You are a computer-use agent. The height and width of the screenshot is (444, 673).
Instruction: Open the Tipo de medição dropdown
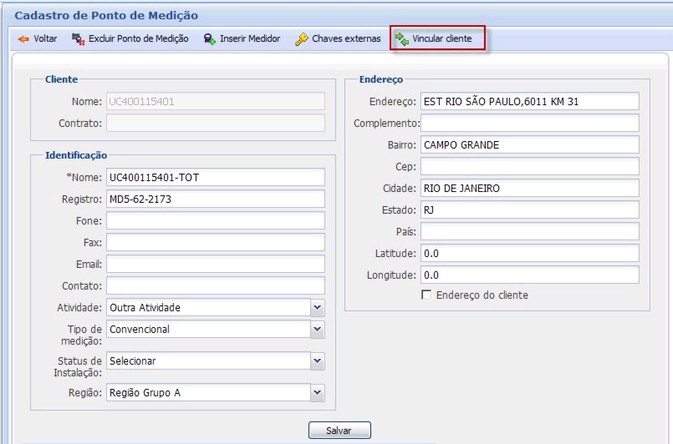pyautogui.click(x=318, y=329)
